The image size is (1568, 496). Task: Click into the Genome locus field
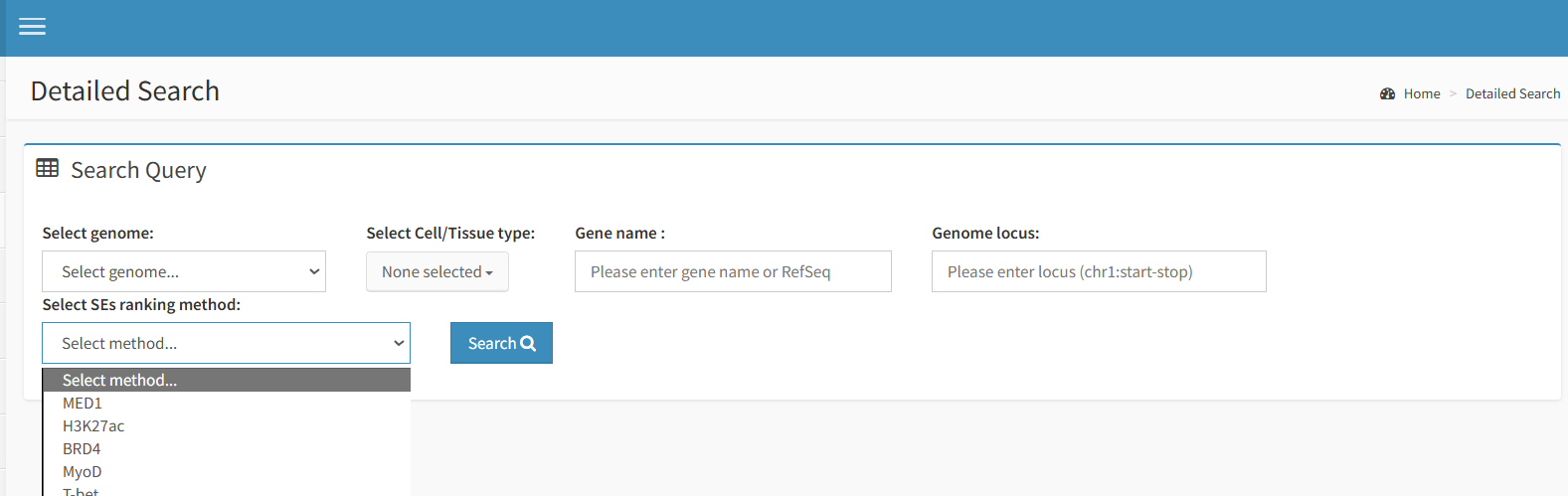(1099, 271)
